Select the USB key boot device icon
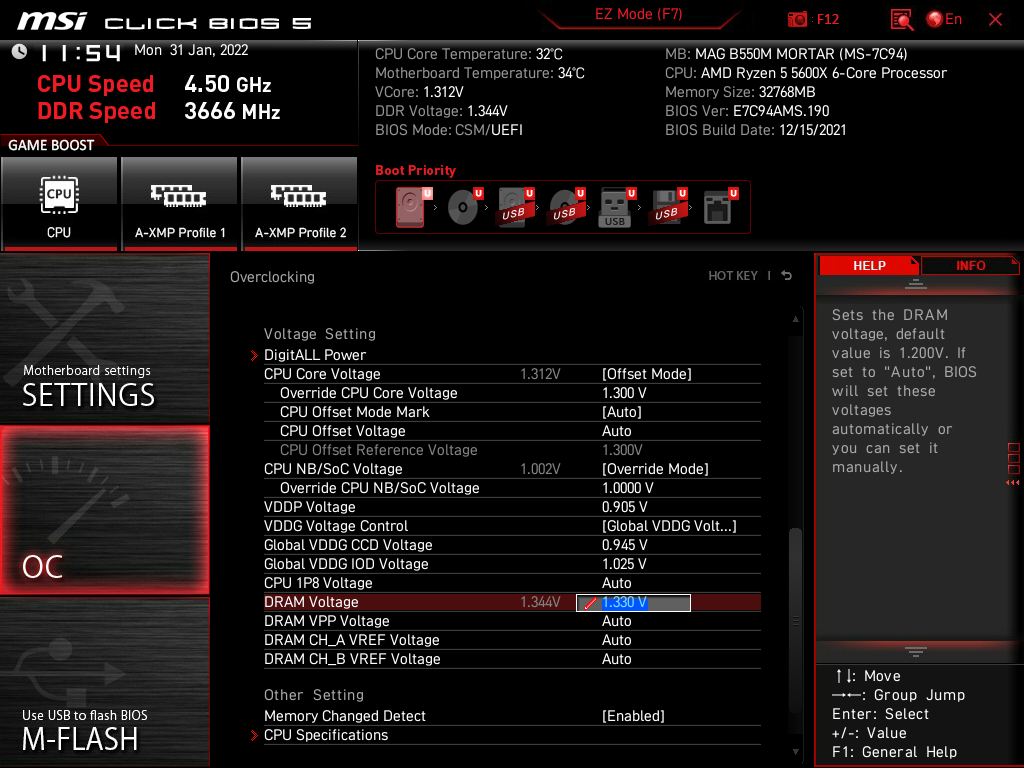Screen dimensions: 1024x768 tap(616, 207)
